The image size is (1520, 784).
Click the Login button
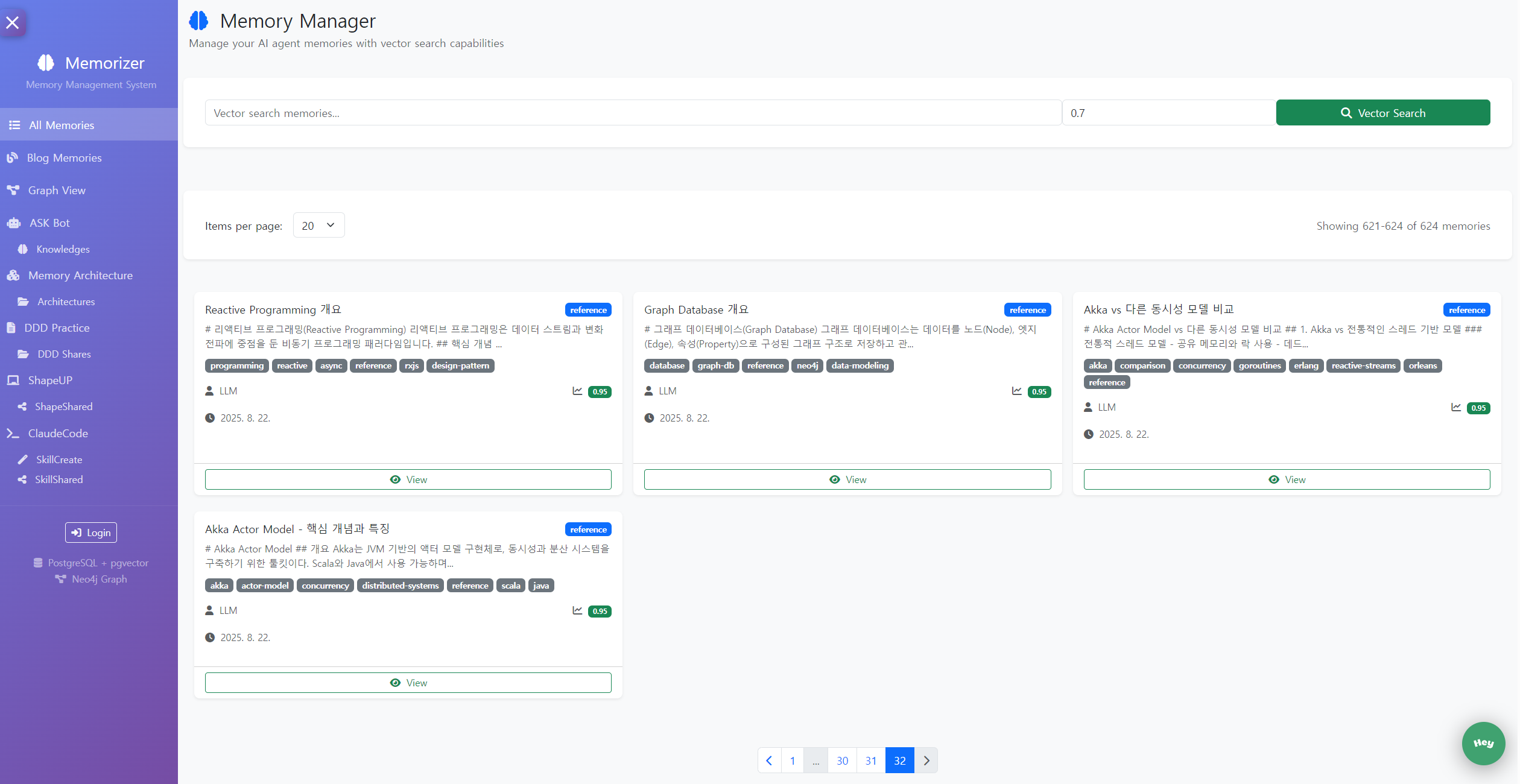point(91,533)
